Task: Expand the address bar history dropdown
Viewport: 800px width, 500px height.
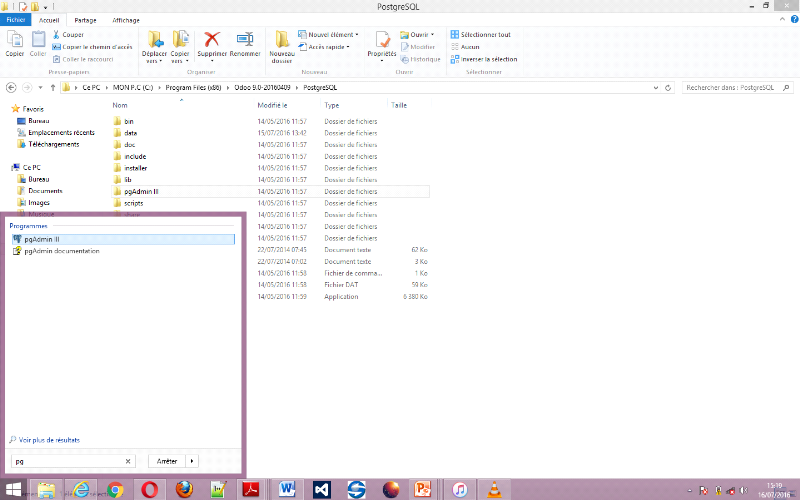Action: [x=656, y=88]
